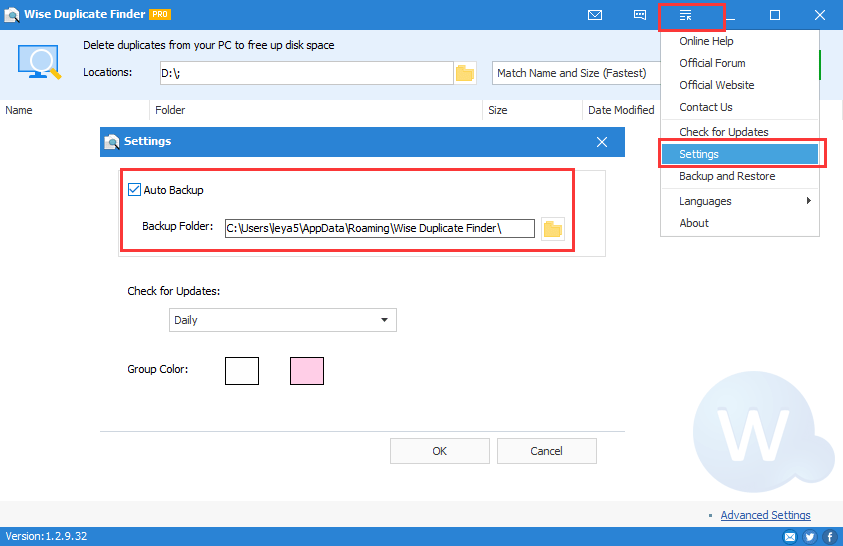Choose Contact Us in the menu
The width and height of the screenshot is (843, 546).
tap(740, 107)
